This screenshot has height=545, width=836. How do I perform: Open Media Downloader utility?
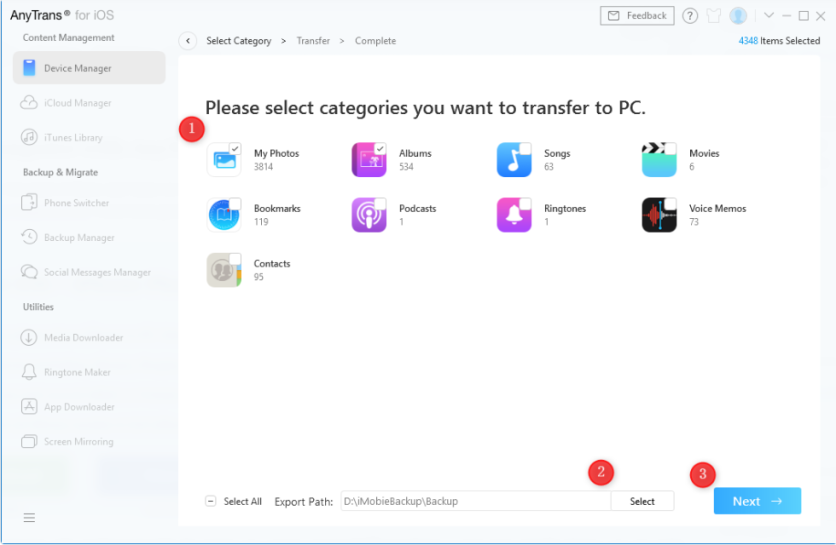[89, 338]
